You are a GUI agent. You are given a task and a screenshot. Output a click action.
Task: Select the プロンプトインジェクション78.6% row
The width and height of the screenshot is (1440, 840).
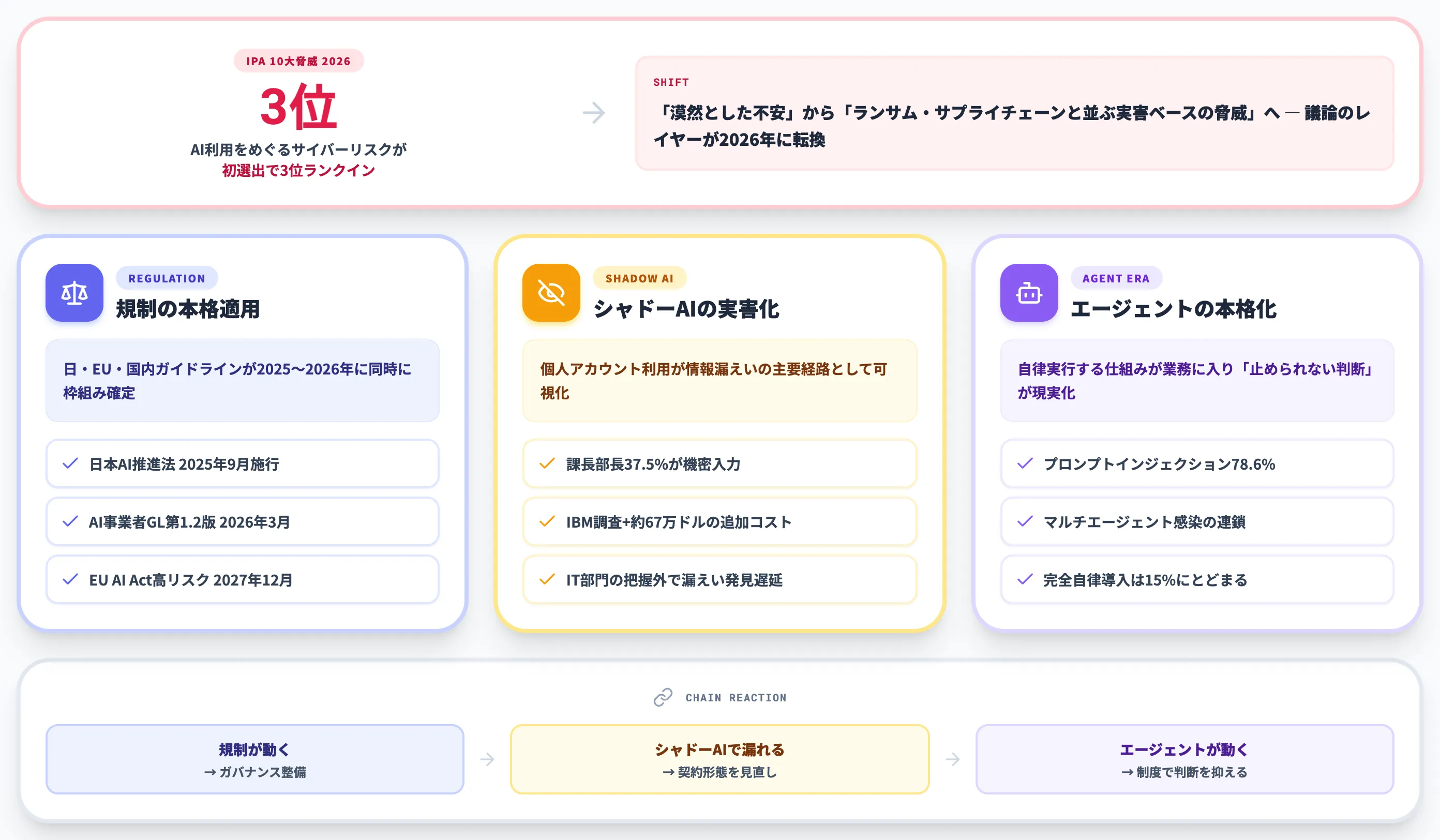pos(1196,463)
